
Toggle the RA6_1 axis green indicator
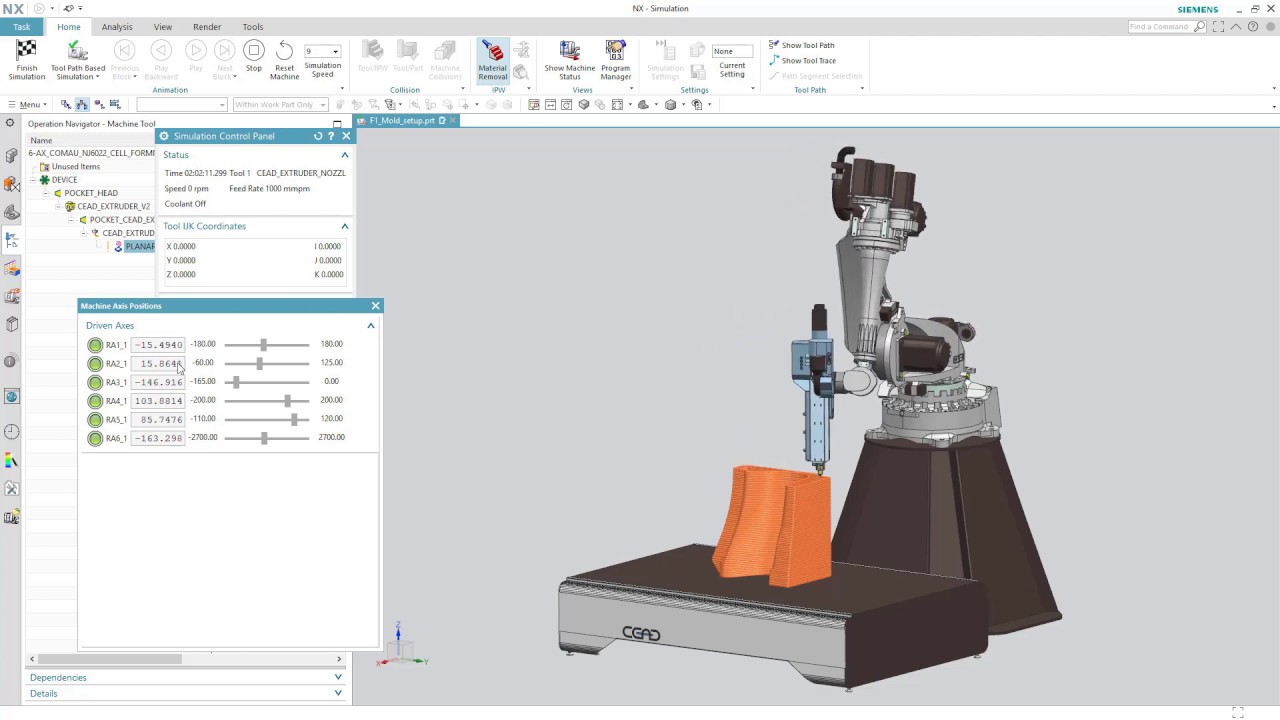click(95, 438)
